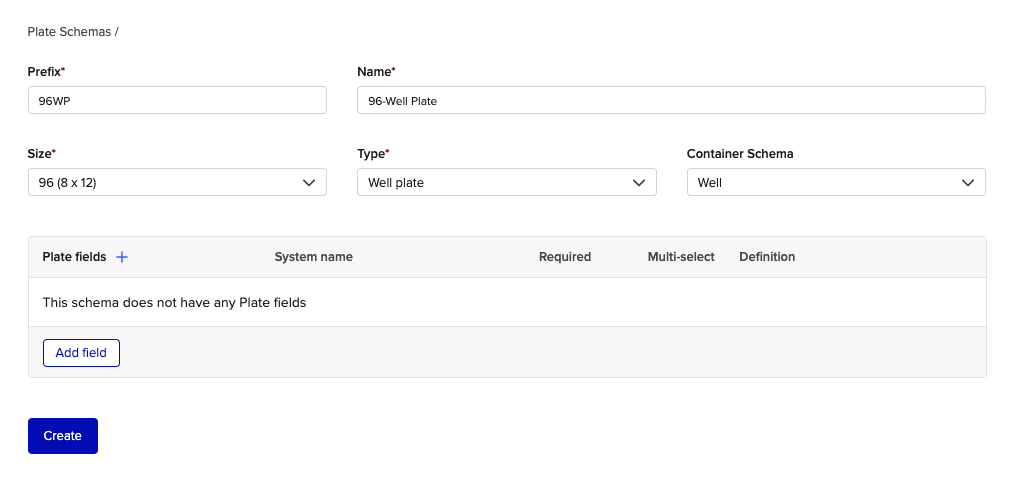Select the System name column header
The width and height of the screenshot is (1021, 489).
click(313, 257)
